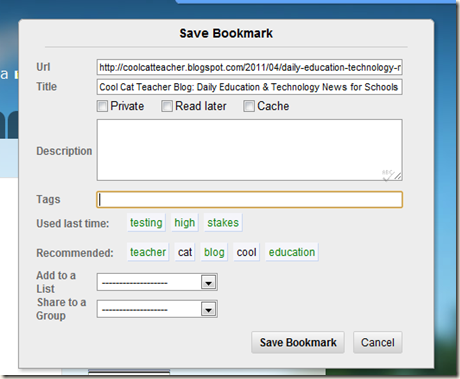Check the Private checkbox

pos(102,106)
